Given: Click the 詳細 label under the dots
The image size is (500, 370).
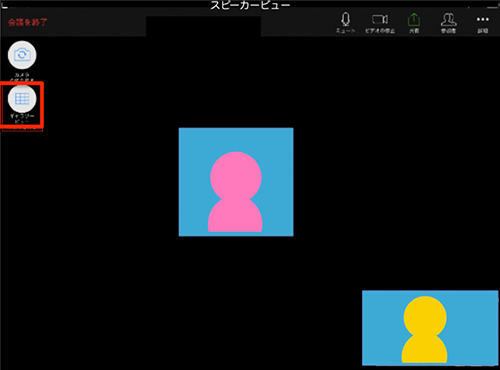Looking at the screenshot, I should click(x=483, y=31).
